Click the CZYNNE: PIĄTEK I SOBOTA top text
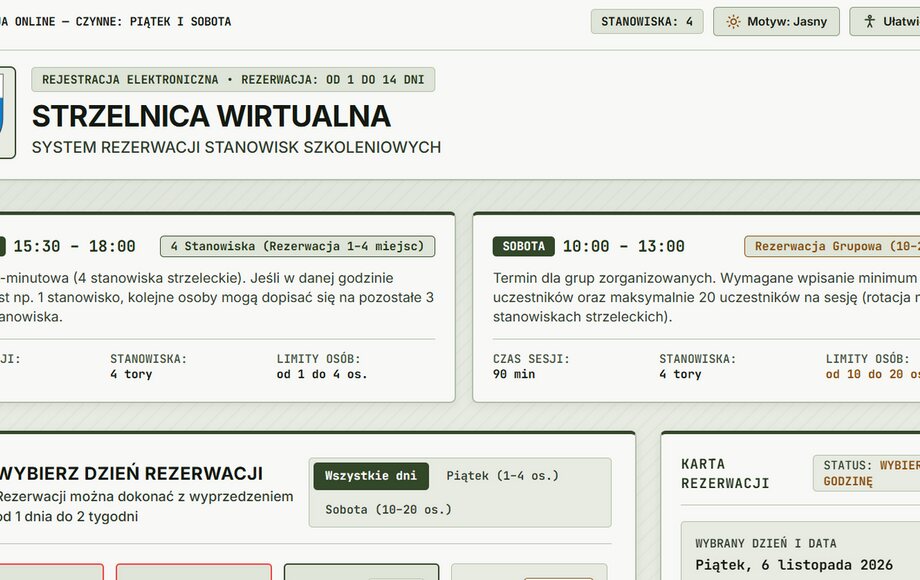 (x=153, y=22)
